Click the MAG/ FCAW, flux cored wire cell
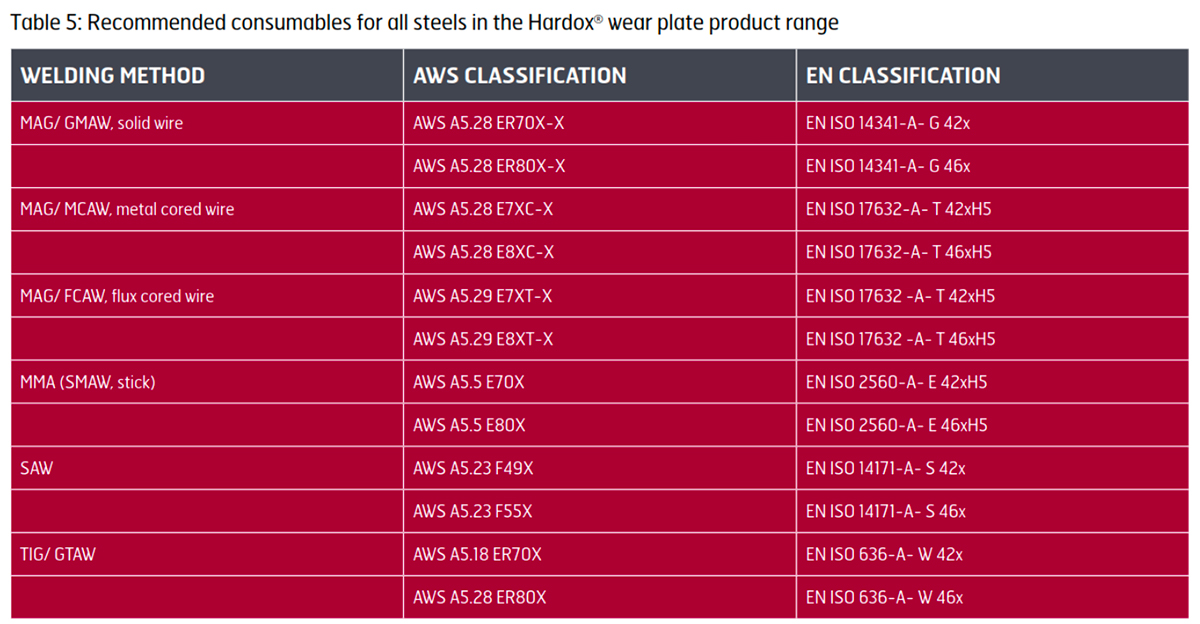 [117, 296]
